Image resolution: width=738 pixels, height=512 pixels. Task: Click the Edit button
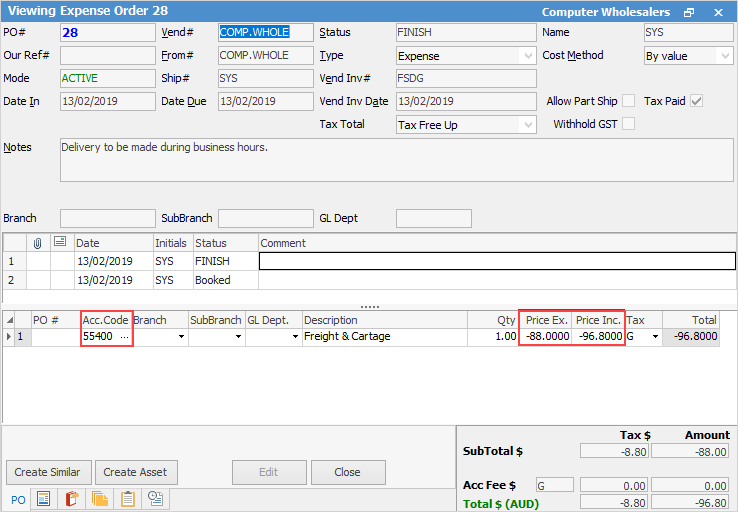click(269, 472)
